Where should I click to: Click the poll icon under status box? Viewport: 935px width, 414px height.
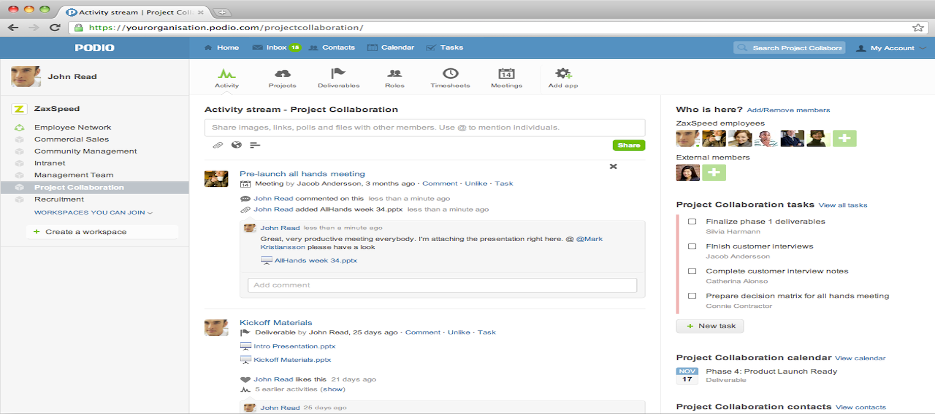click(255, 145)
